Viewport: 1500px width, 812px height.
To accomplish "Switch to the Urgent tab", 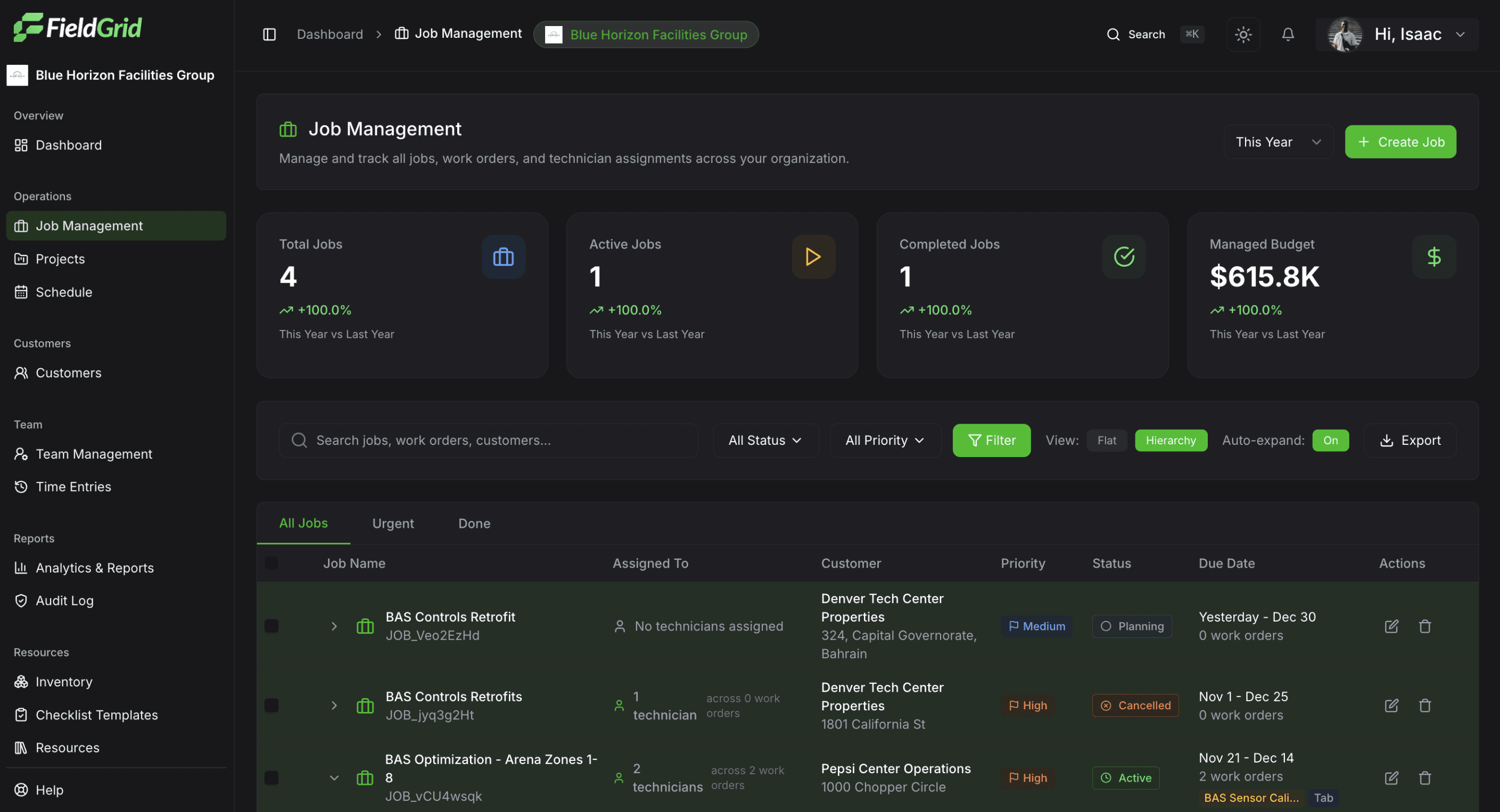I will [393, 523].
